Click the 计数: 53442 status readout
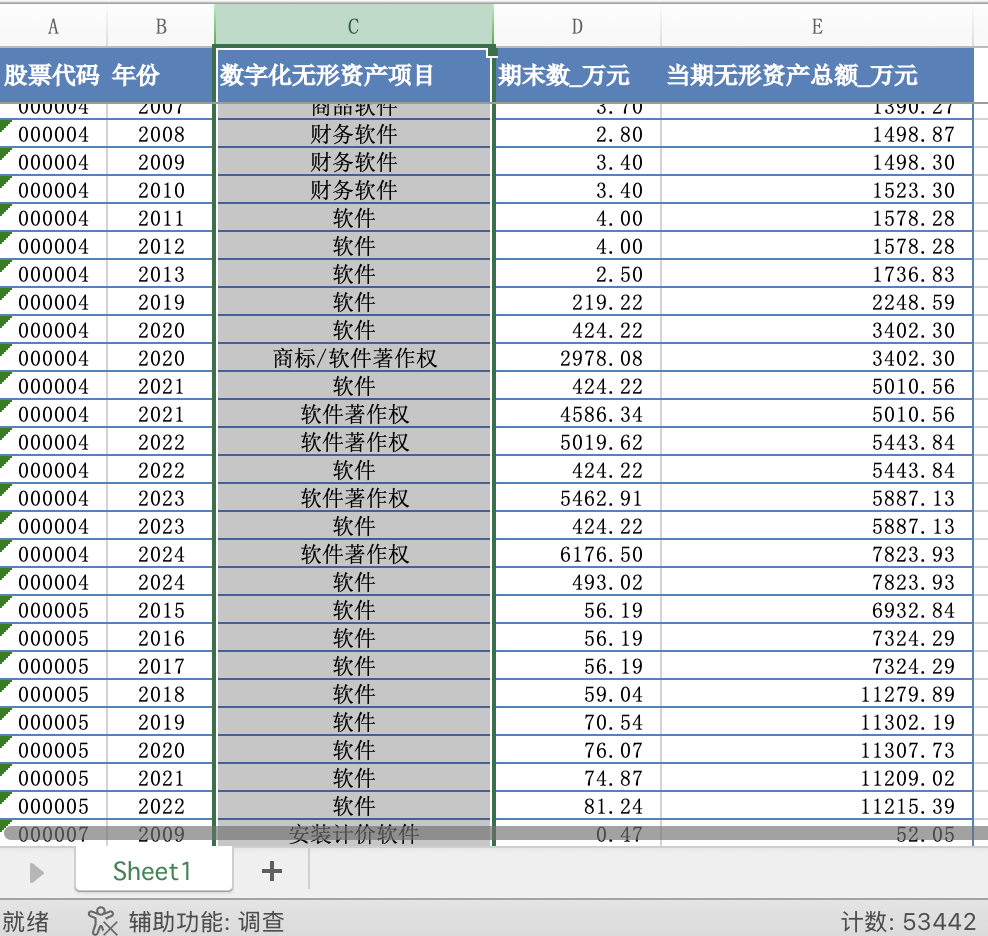The height and width of the screenshot is (936, 988). point(908,922)
